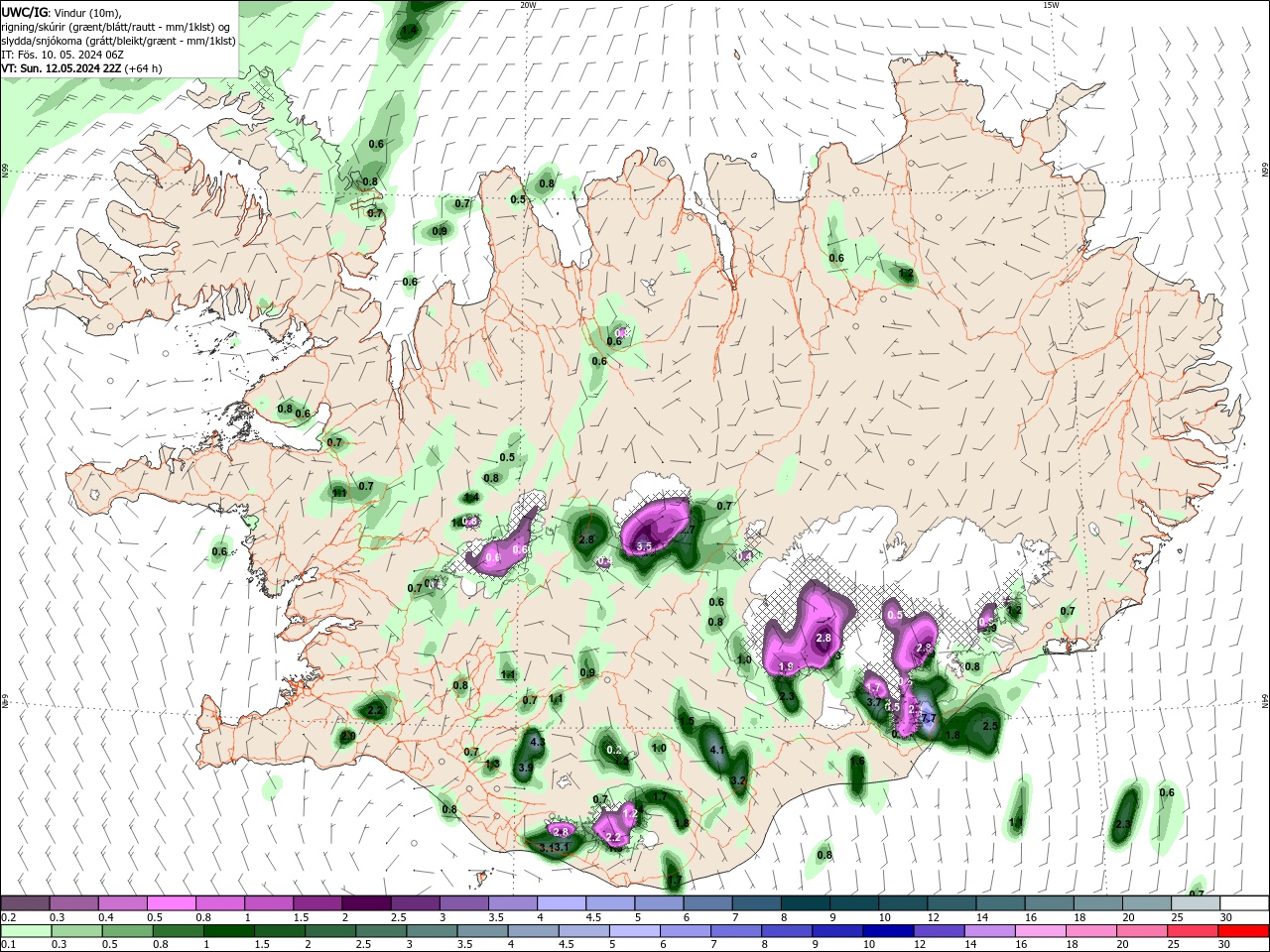Click the 7.7 precipitation value on the map

click(x=929, y=718)
